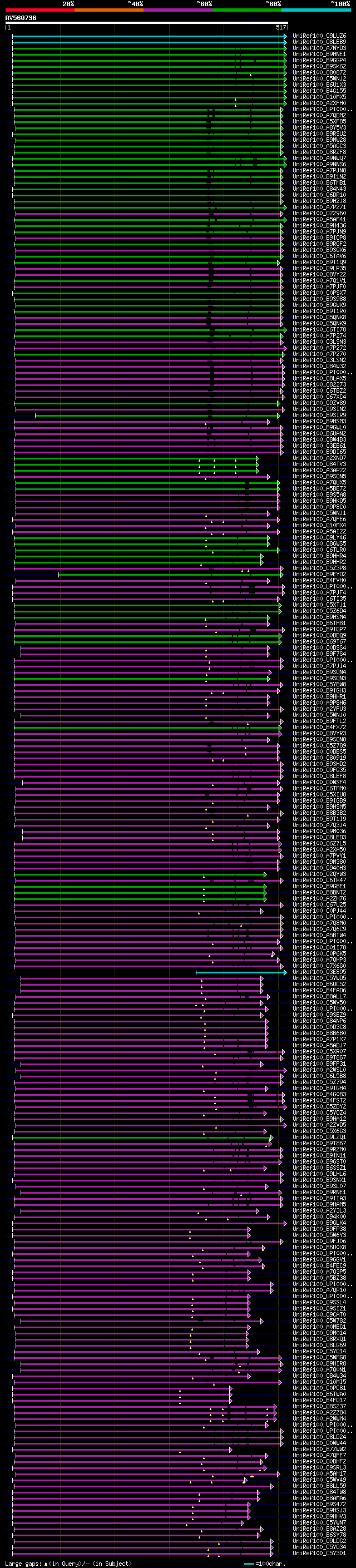Screen dimensions: 356x1568
Task: Select hit label UniRef100_C5XR07
Action: (x=319, y=1051)
